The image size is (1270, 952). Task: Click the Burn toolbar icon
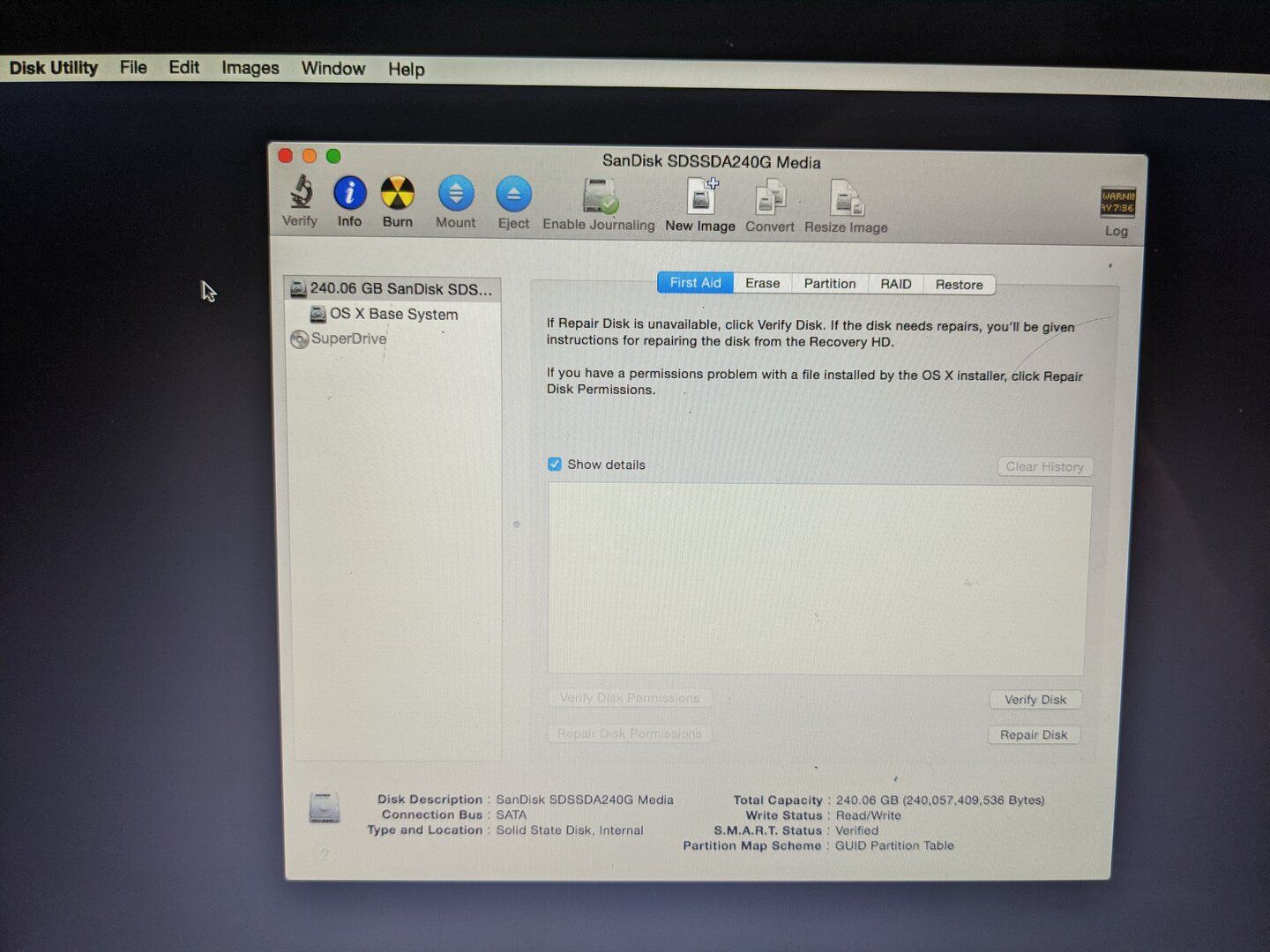[398, 192]
